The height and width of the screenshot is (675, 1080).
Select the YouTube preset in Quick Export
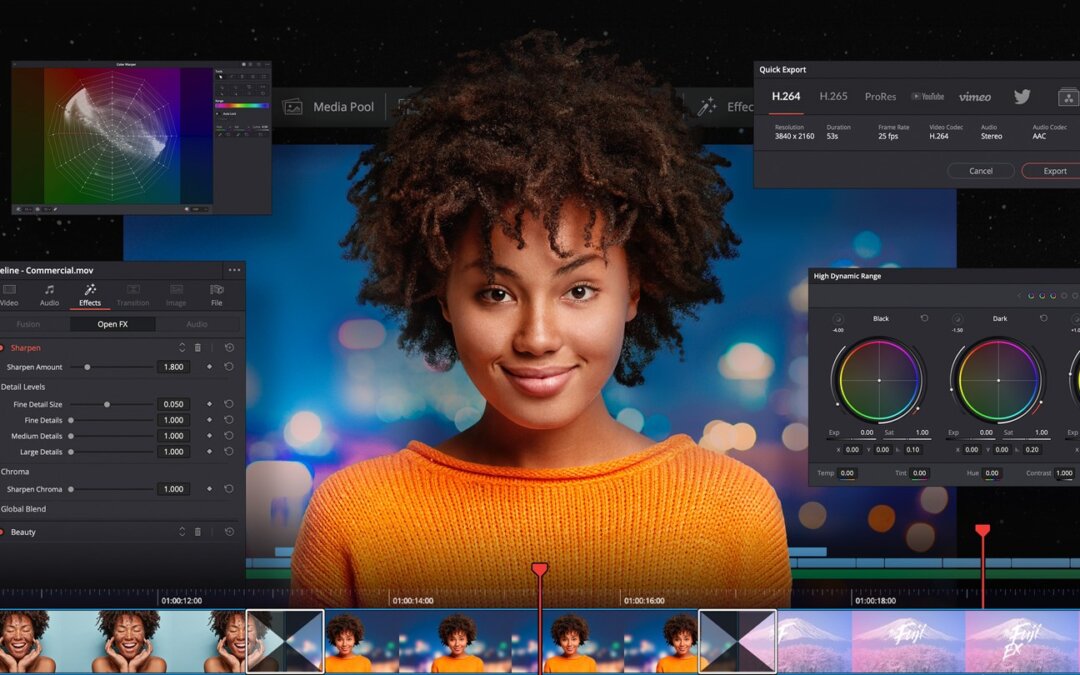[928, 96]
